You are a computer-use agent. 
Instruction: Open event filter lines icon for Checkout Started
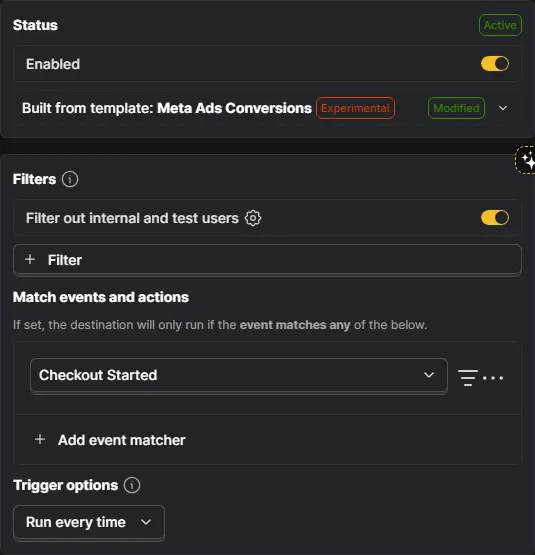click(x=467, y=378)
